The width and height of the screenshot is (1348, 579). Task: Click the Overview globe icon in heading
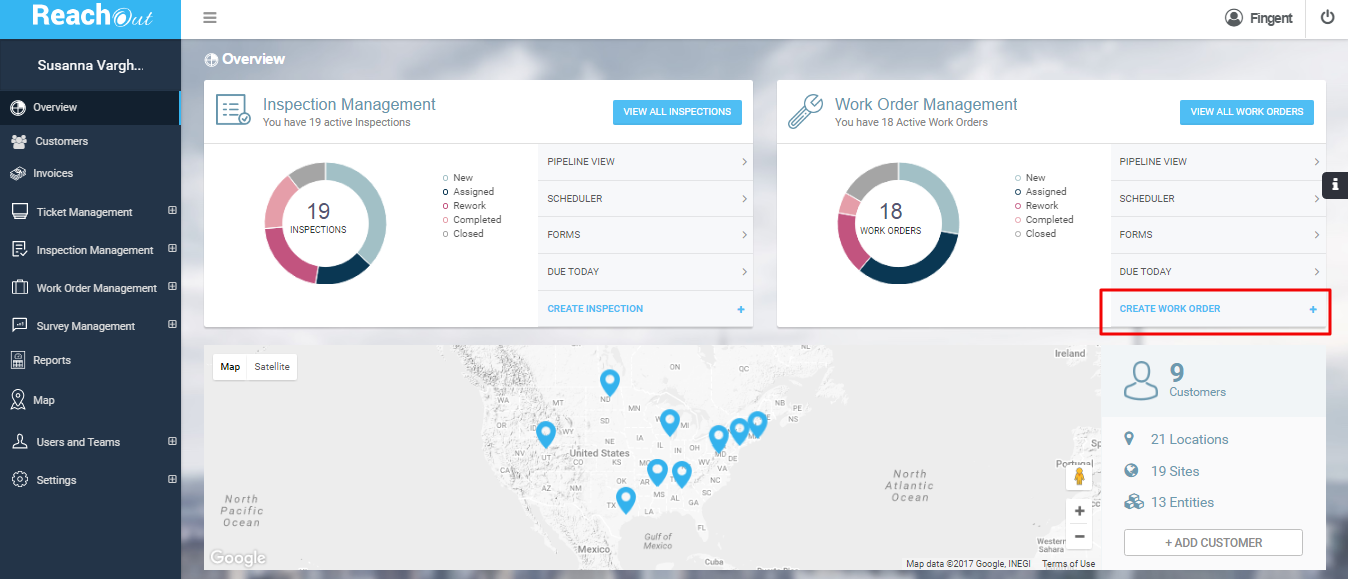[x=211, y=60]
